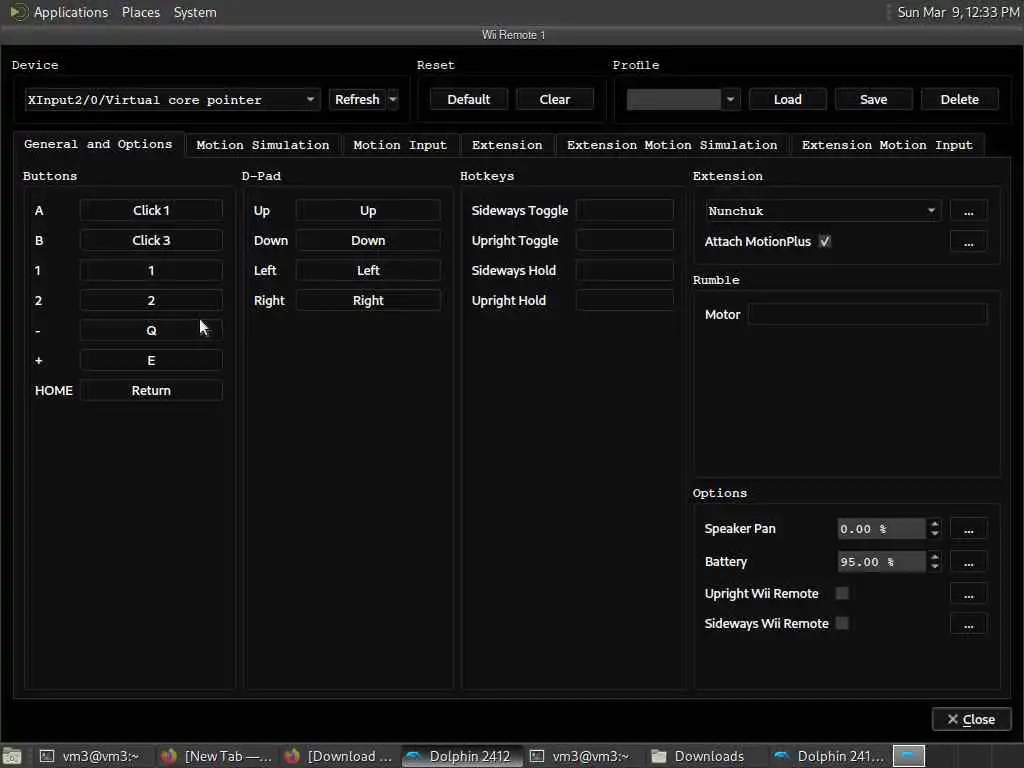Open advanced settings beside Upright Wii Remote
This screenshot has height=768, width=1024.
[x=968, y=594]
